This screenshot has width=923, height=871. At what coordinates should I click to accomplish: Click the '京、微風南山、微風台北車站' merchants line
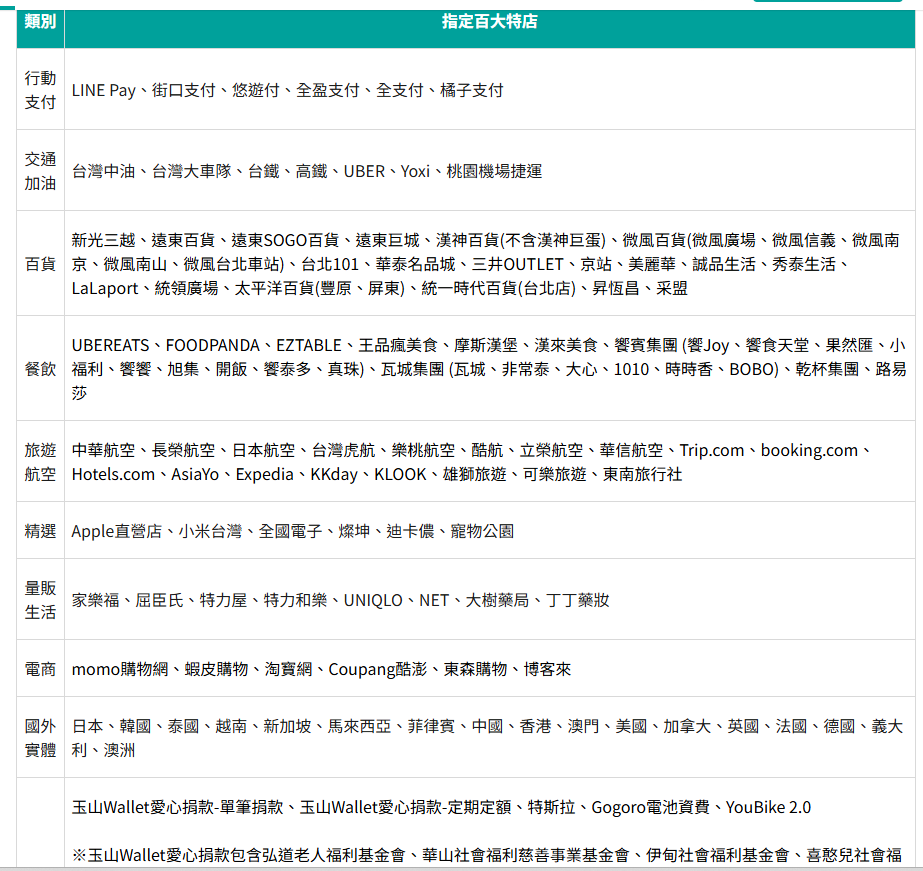[x=460, y=264]
